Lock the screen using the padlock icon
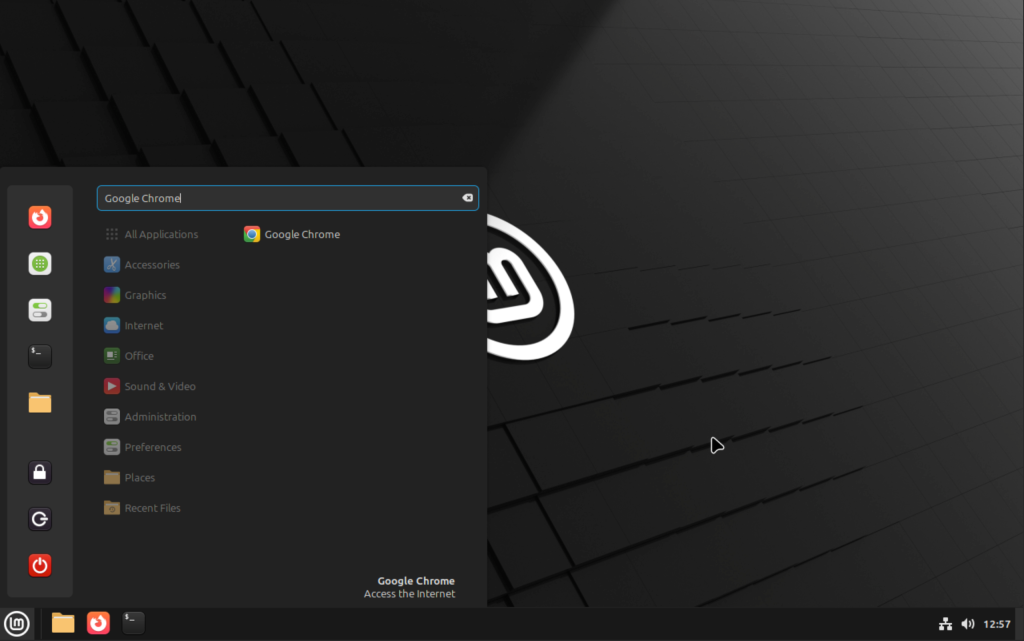 [39, 472]
